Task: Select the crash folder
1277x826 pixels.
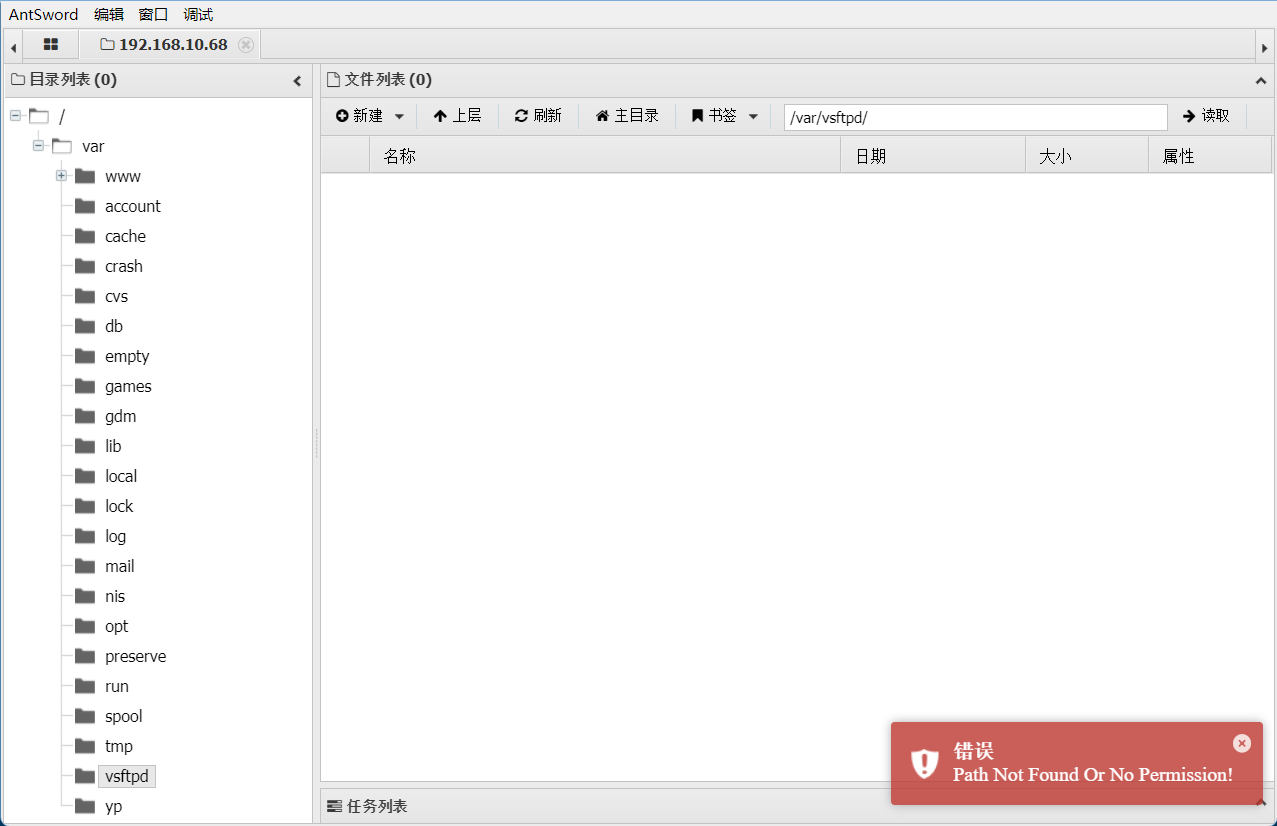Action: click(x=124, y=266)
